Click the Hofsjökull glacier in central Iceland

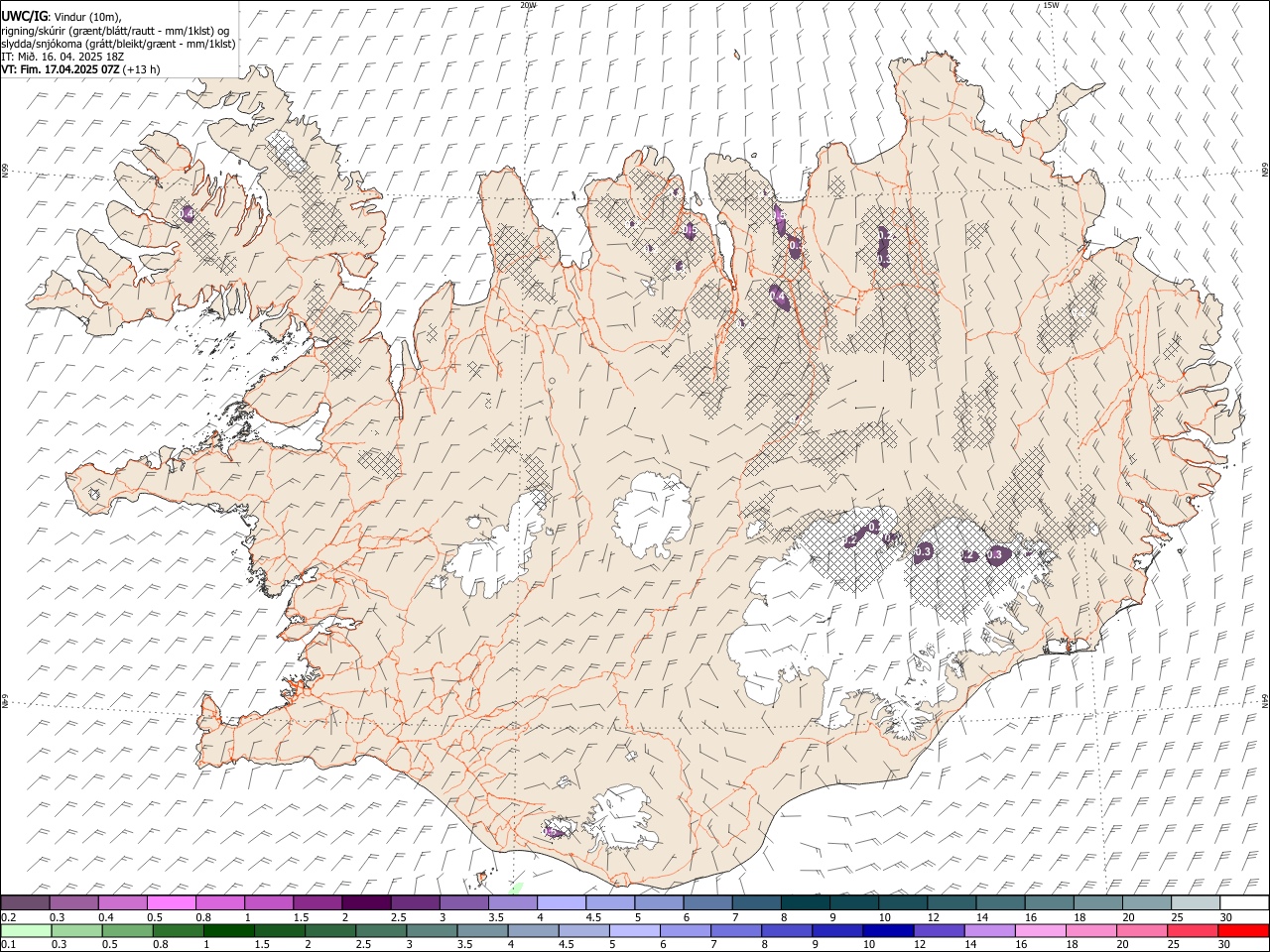click(652, 516)
